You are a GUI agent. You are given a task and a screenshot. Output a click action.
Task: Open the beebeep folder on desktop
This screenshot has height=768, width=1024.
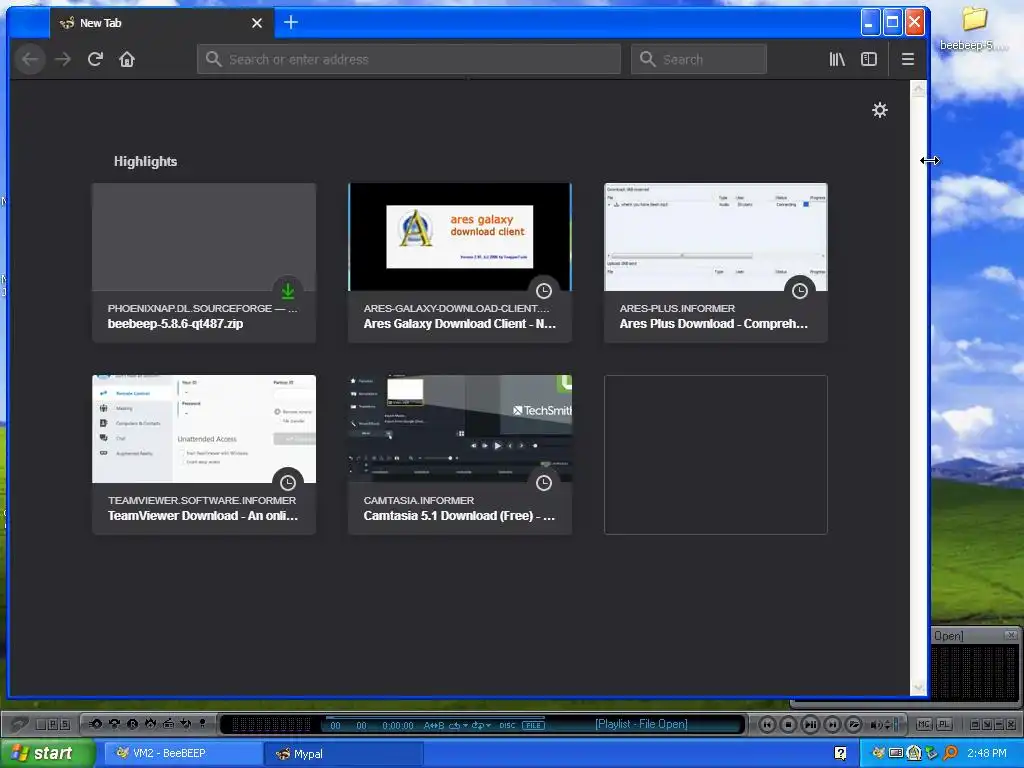[x=974, y=29]
